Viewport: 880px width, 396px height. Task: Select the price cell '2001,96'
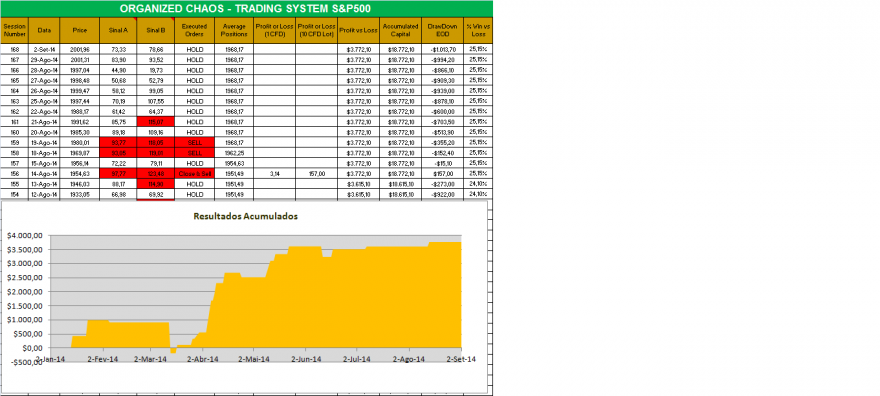pos(79,49)
